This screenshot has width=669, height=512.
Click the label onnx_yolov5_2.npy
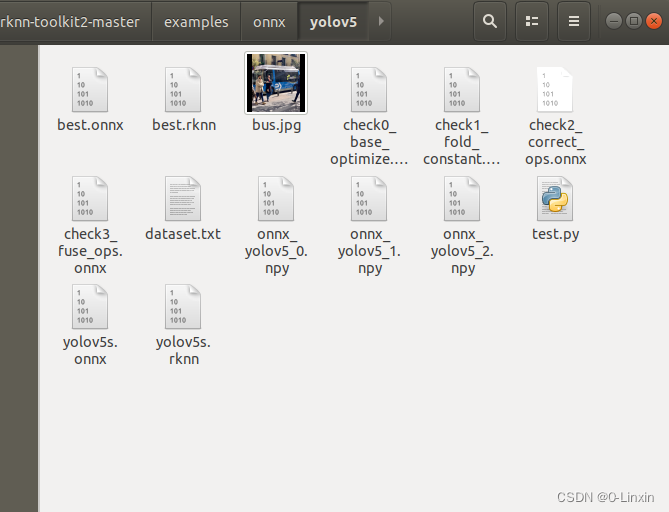tap(462, 251)
